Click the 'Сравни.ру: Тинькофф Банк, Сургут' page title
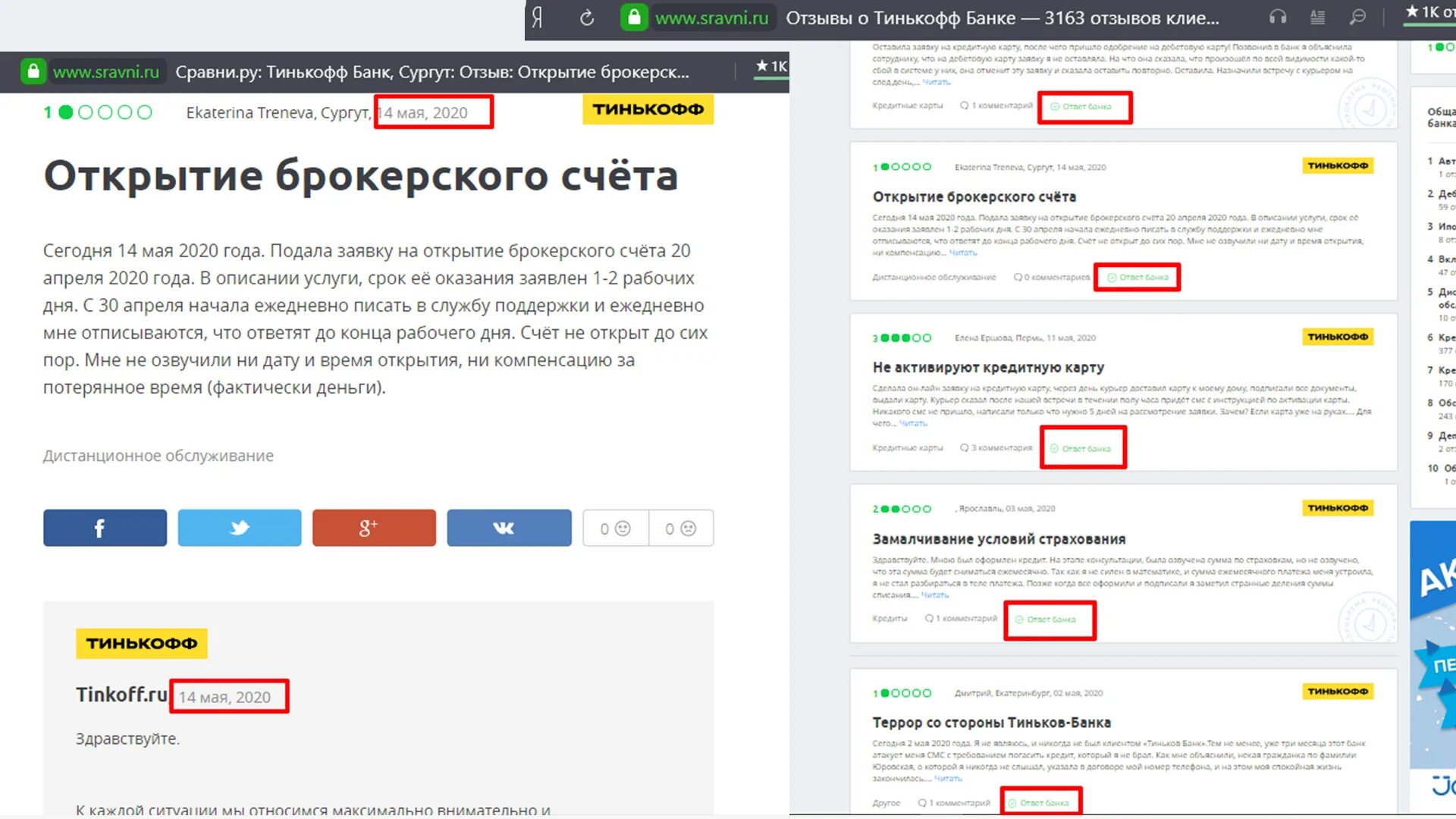This screenshot has width=1456, height=819. (x=432, y=72)
